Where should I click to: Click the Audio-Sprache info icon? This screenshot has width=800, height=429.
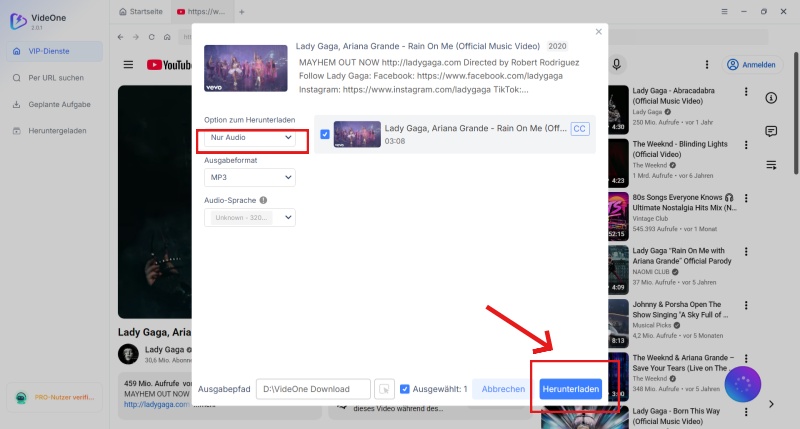tap(263, 200)
